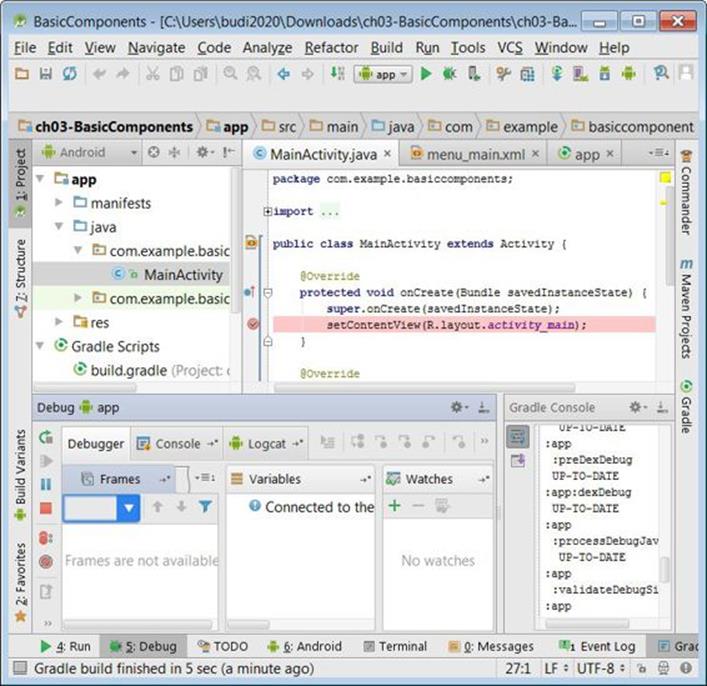Click the editor horizontal scrollbar
This screenshot has width=707, height=686.
(425, 387)
